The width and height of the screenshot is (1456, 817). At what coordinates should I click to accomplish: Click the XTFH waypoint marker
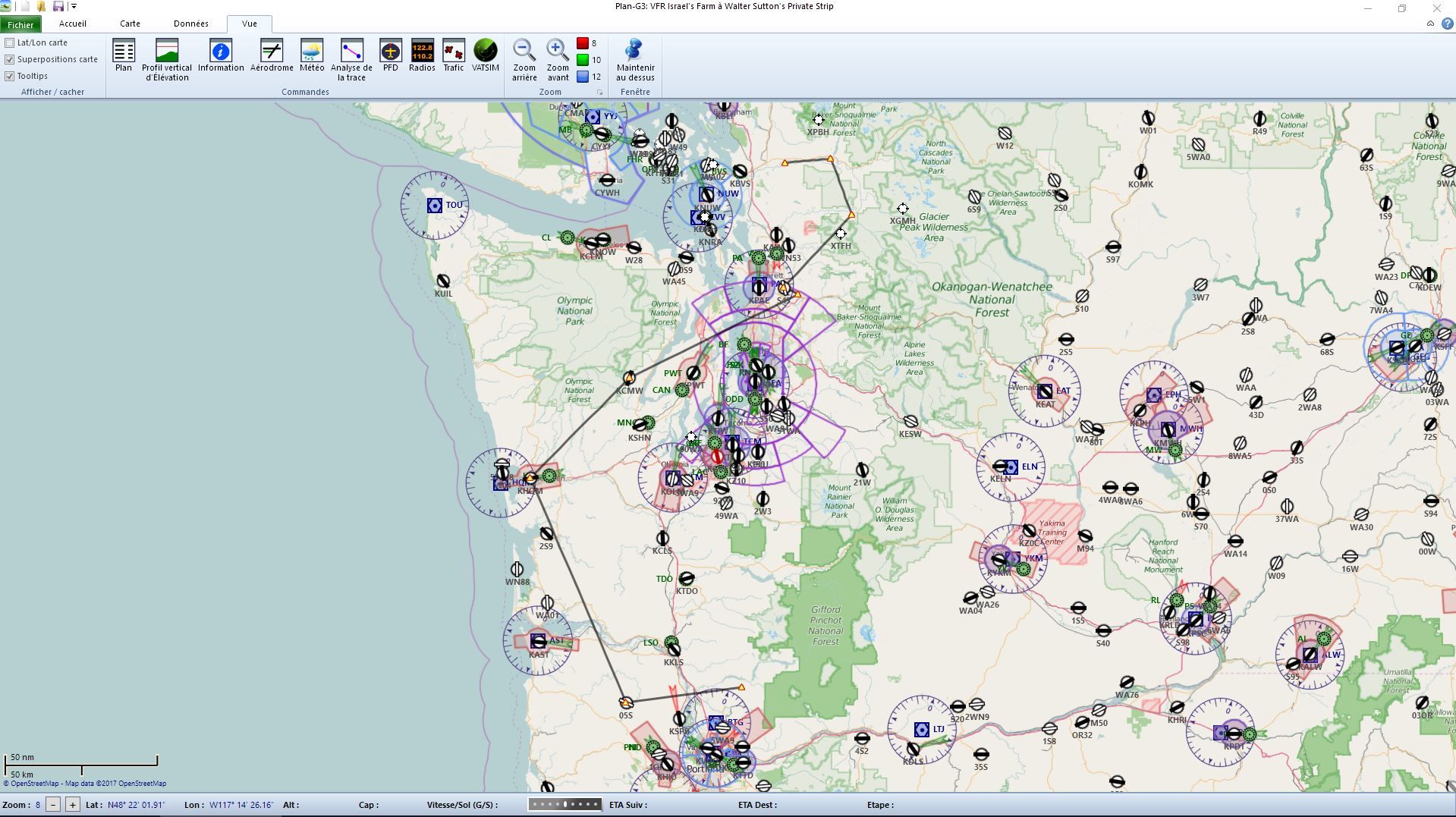[x=841, y=234]
